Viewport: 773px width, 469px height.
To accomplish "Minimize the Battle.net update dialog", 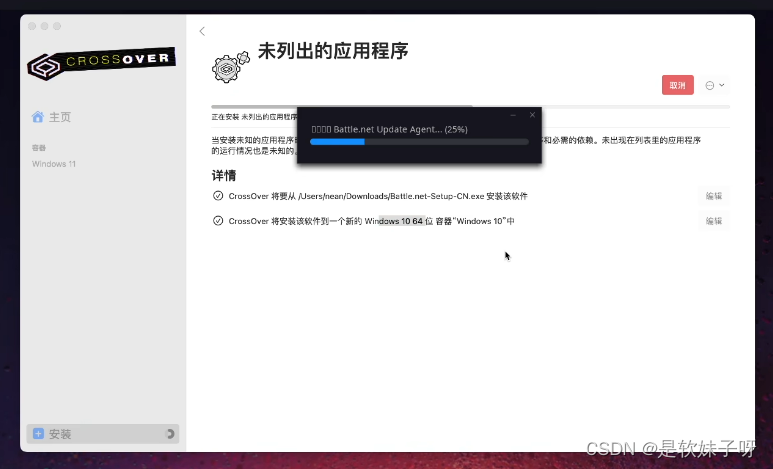I will pyautogui.click(x=513, y=115).
